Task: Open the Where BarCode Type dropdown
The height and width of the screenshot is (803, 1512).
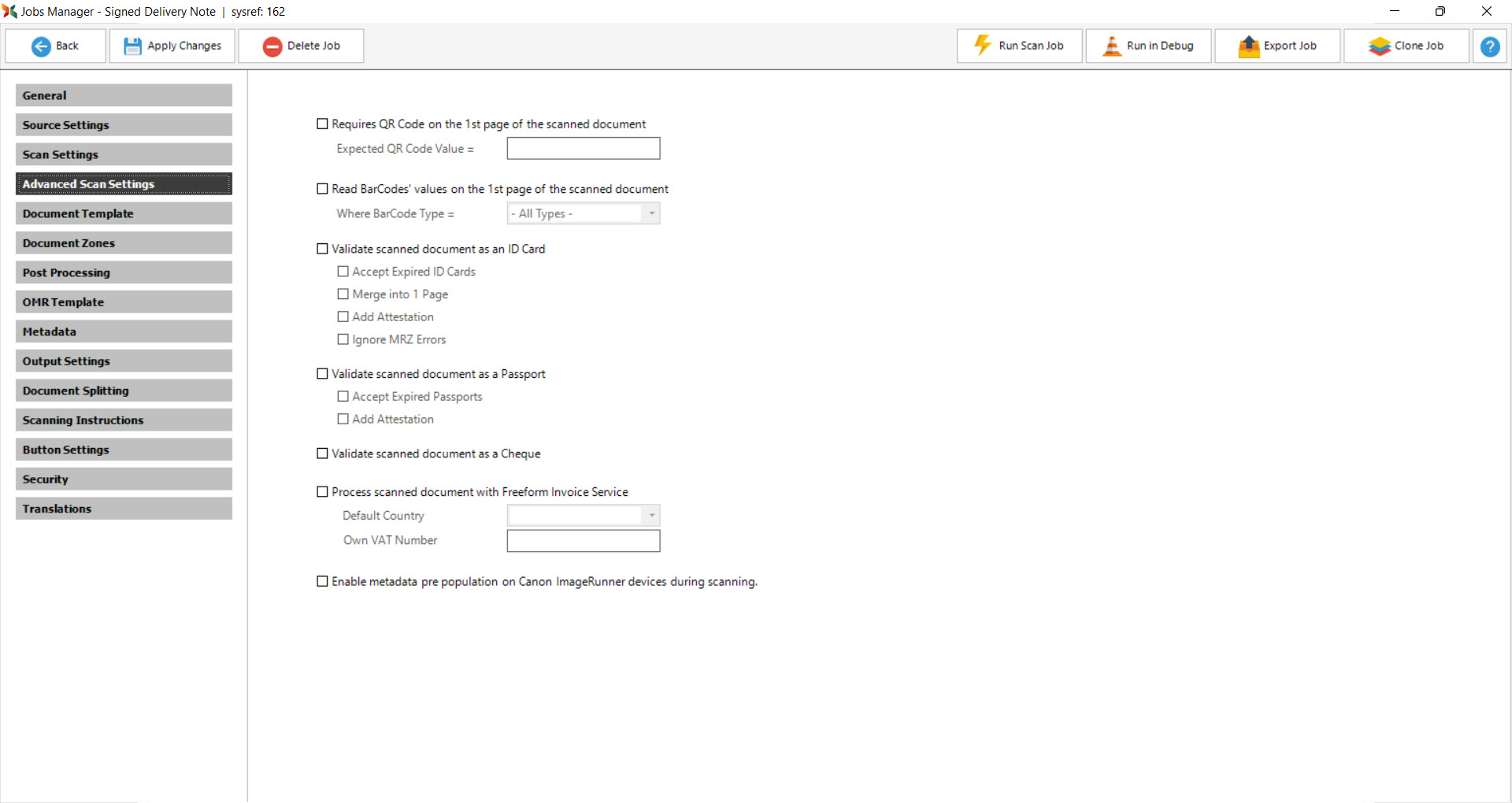Action: pyautogui.click(x=583, y=213)
